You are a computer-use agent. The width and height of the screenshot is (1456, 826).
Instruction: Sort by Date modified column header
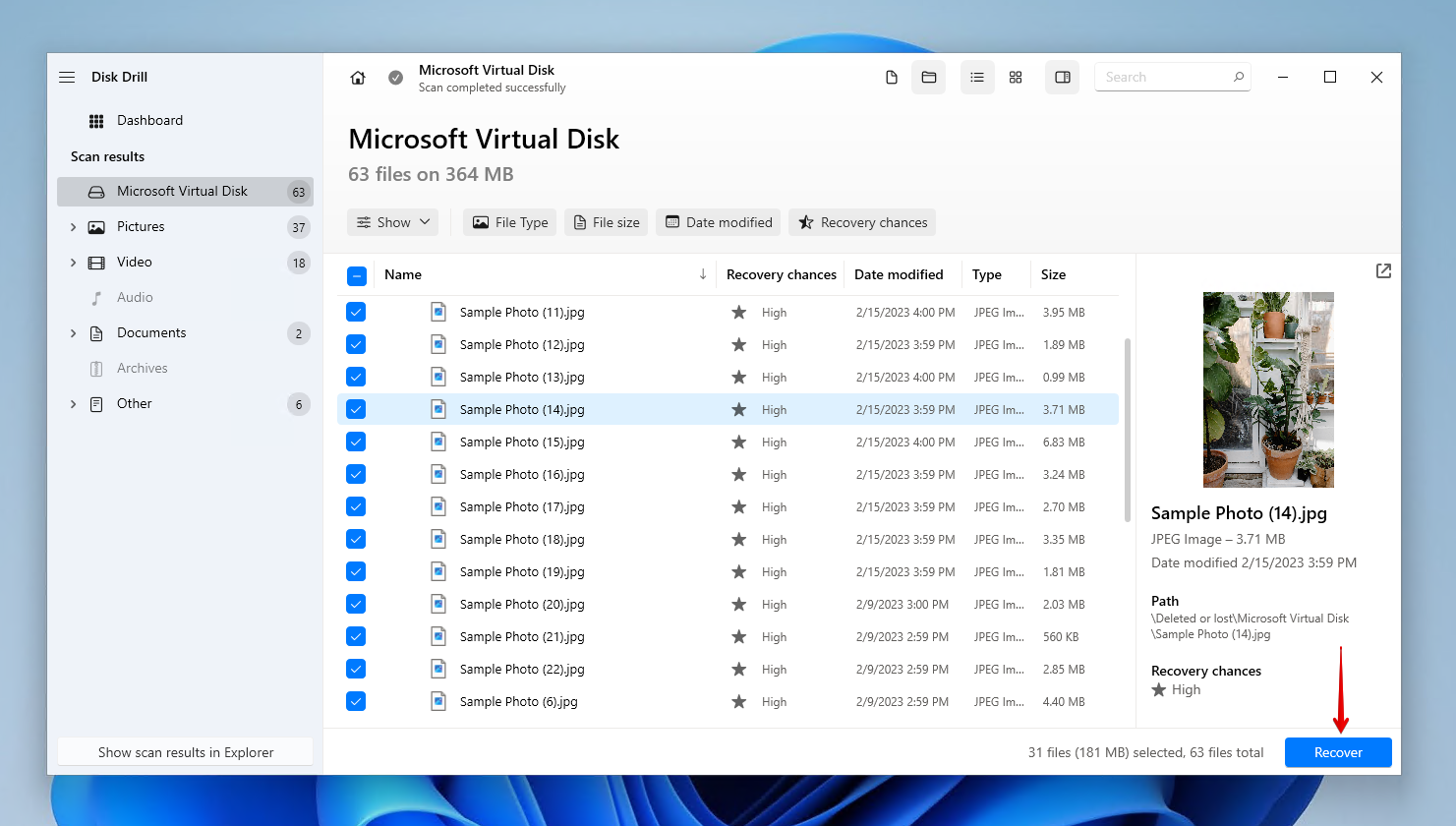point(899,274)
